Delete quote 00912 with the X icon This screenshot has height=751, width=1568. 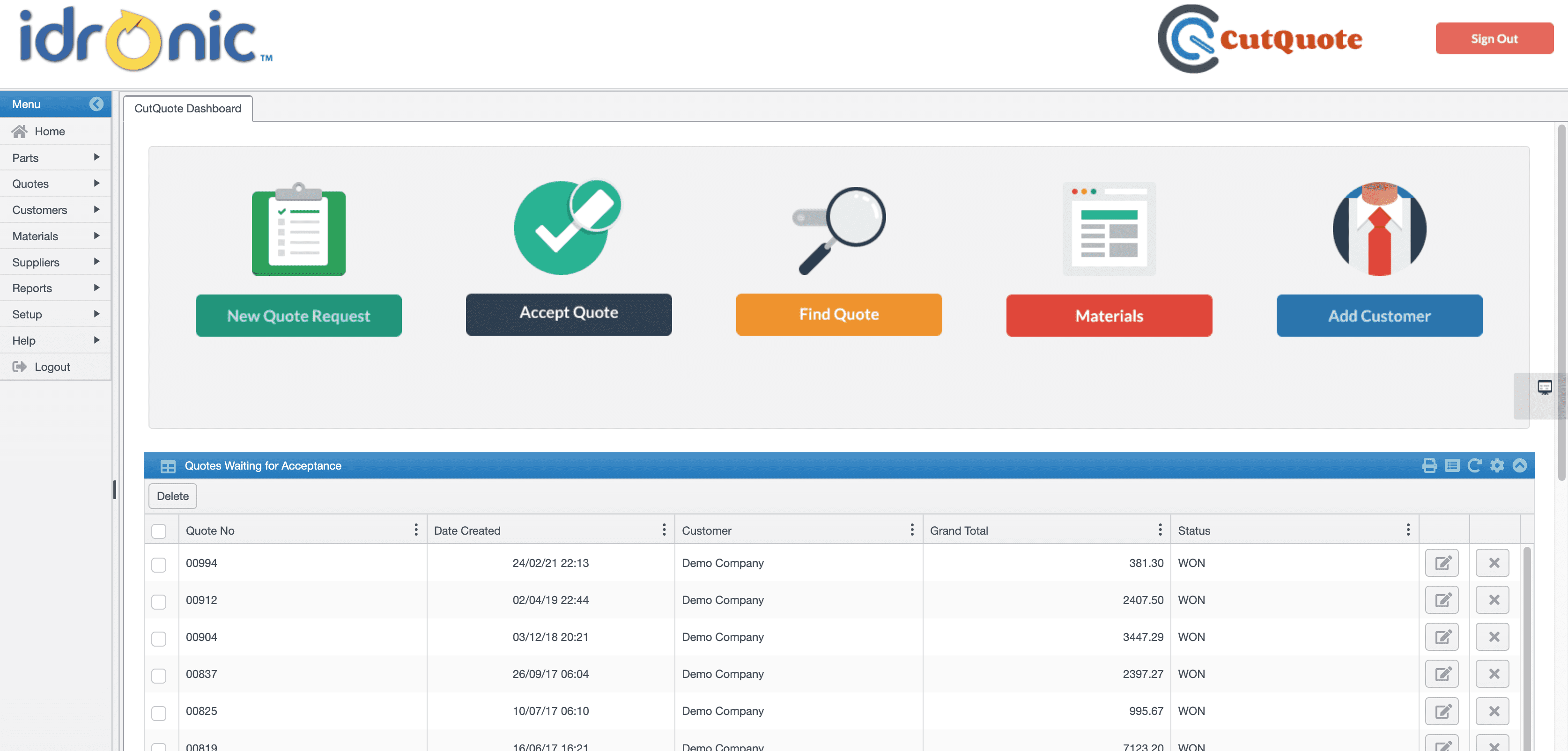(1493, 600)
